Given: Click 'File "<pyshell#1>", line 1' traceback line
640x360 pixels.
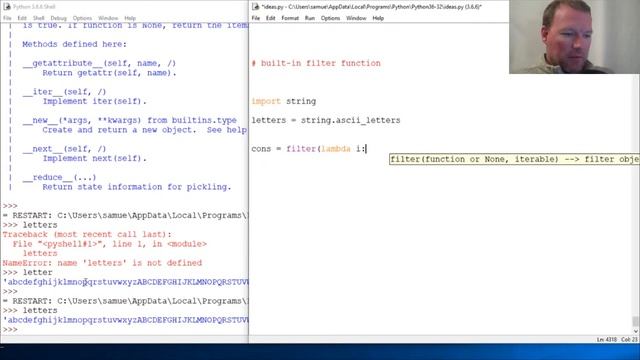Looking at the screenshot, I should tap(109, 244).
